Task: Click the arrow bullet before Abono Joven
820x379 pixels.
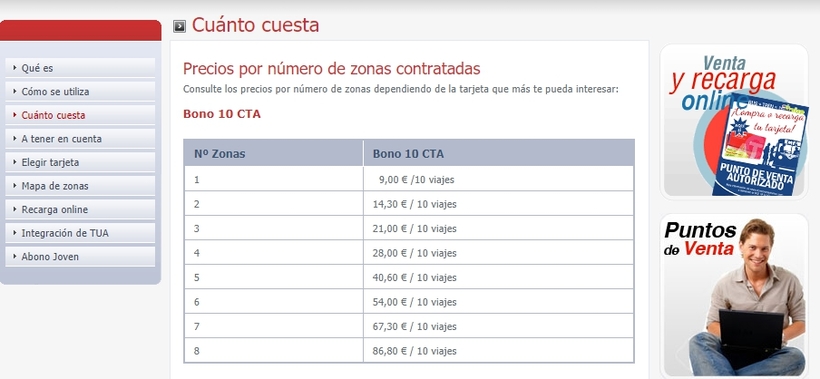Action: click(15, 256)
